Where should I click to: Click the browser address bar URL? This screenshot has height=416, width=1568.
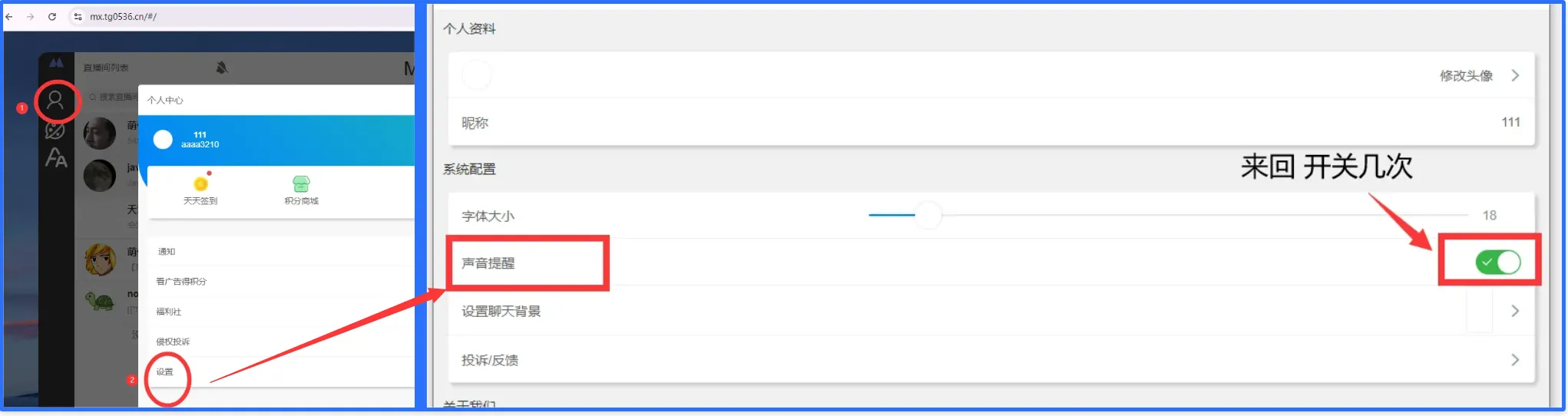click(123, 16)
